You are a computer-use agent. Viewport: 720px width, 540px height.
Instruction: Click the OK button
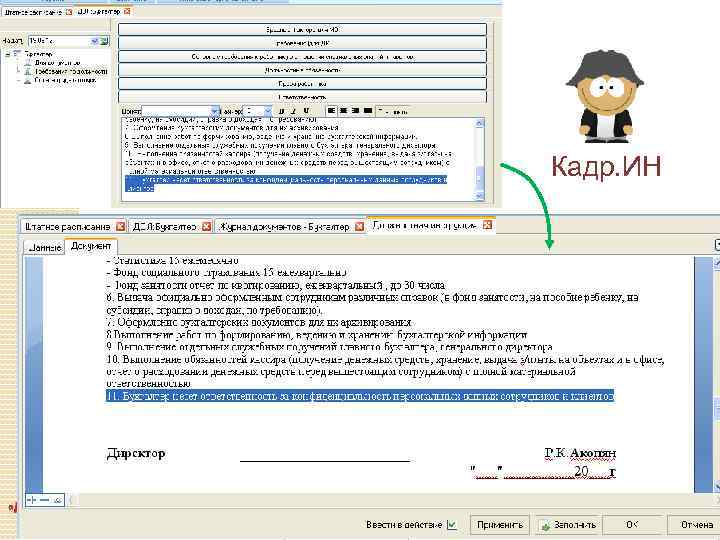(x=632, y=525)
